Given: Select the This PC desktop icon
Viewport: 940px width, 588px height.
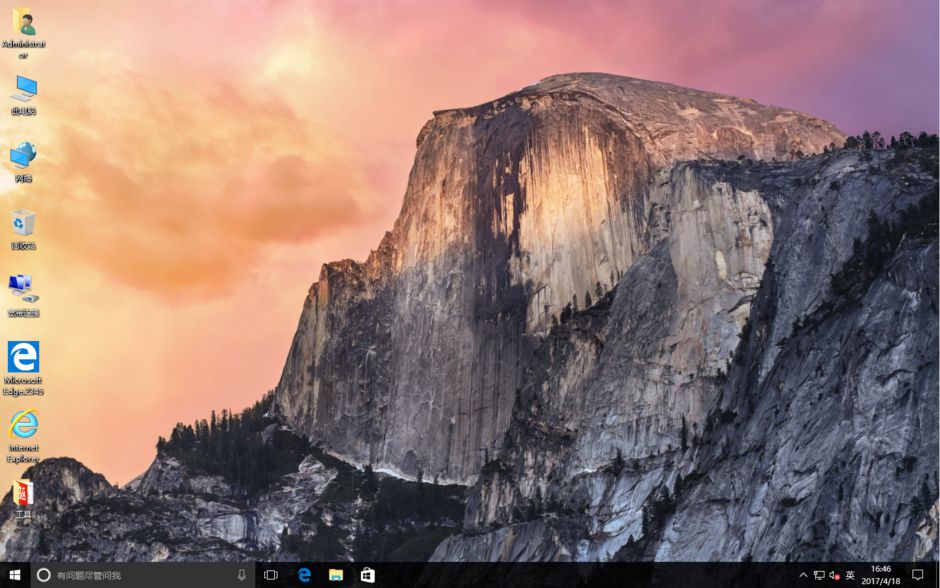Looking at the screenshot, I should tap(23, 95).
